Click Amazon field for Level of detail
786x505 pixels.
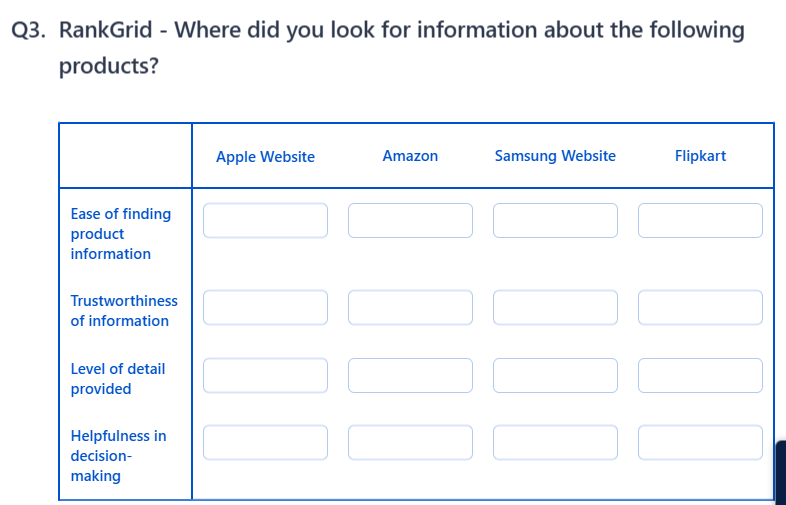(410, 376)
